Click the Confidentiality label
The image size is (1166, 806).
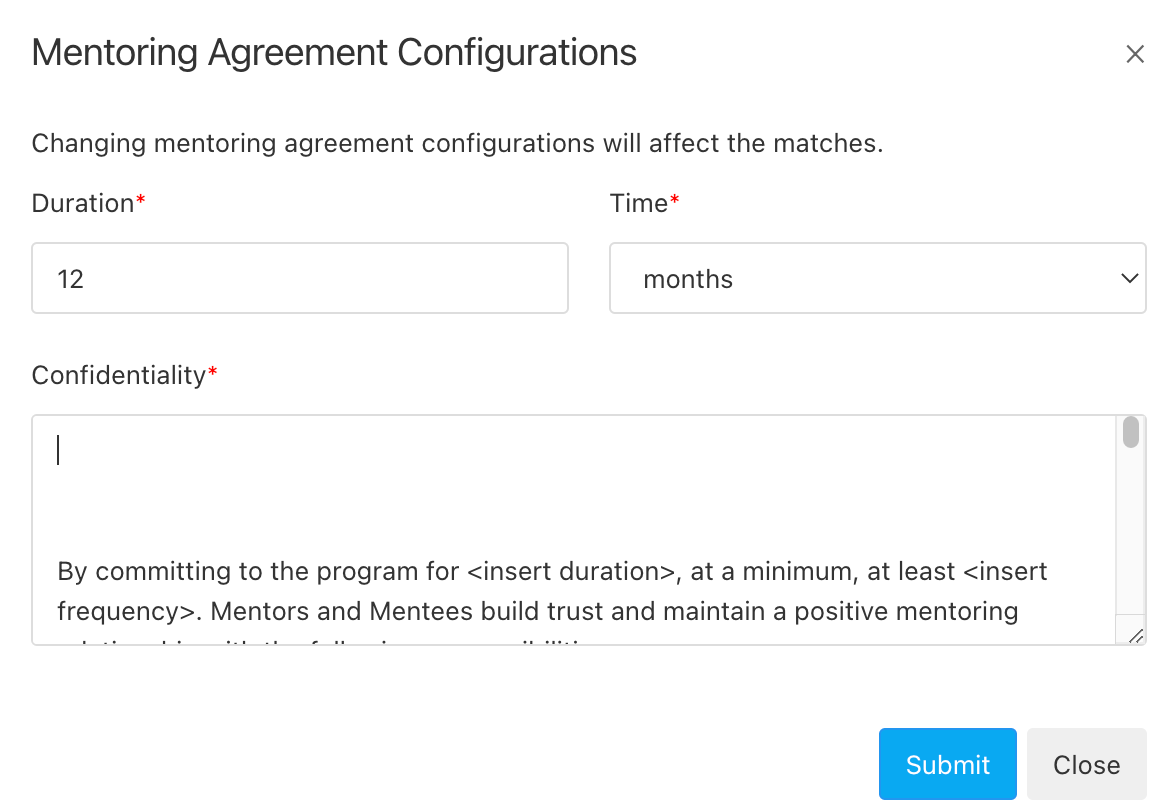pyautogui.click(x=116, y=375)
